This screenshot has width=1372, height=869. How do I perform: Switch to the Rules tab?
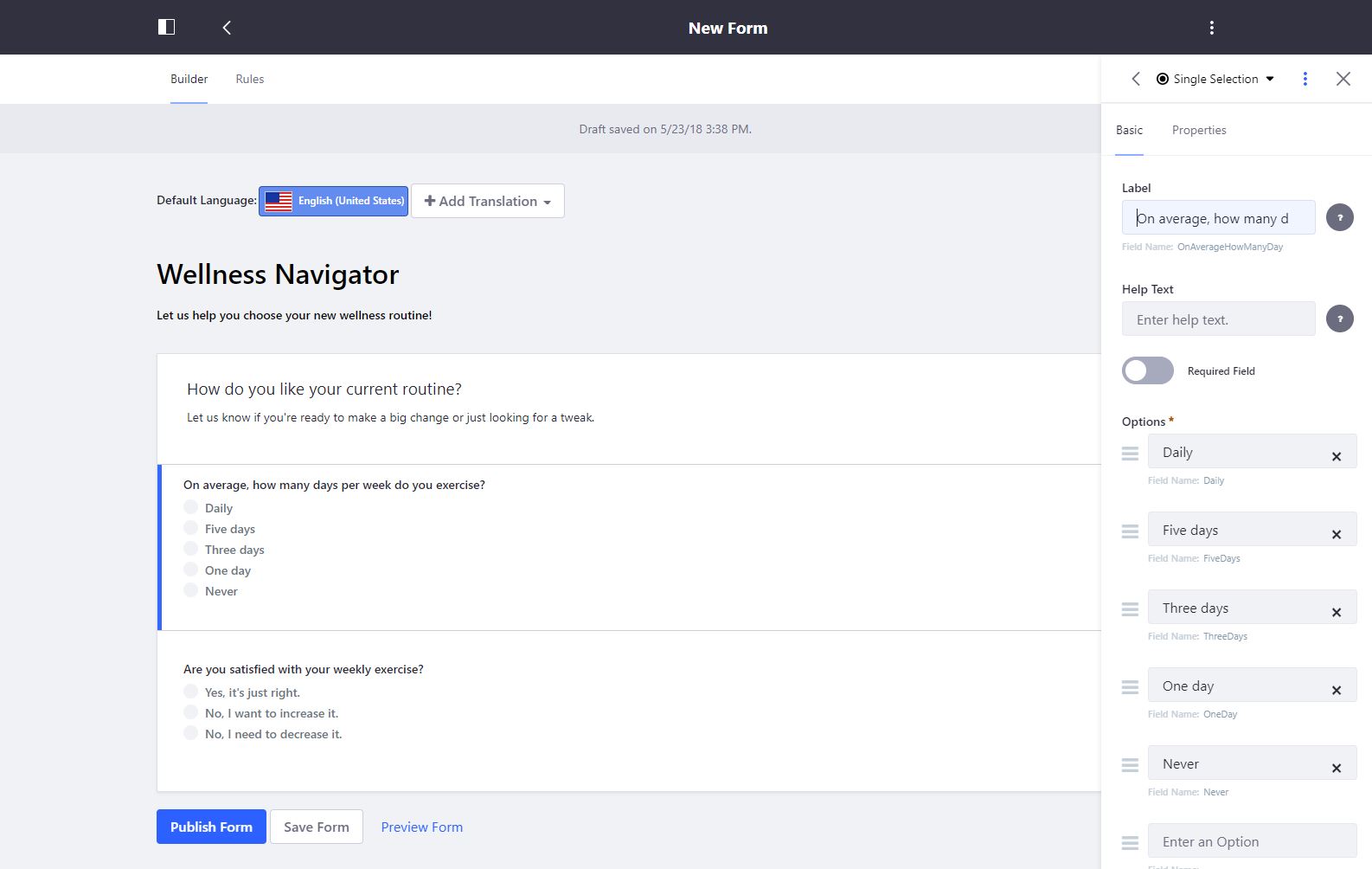point(250,79)
